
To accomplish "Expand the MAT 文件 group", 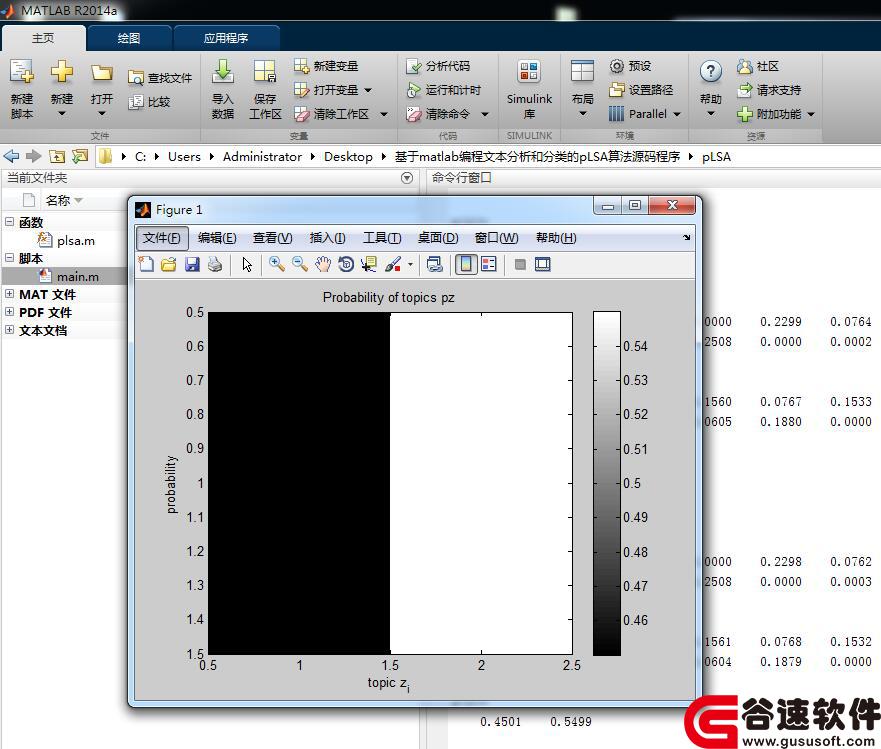I will point(10,294).
